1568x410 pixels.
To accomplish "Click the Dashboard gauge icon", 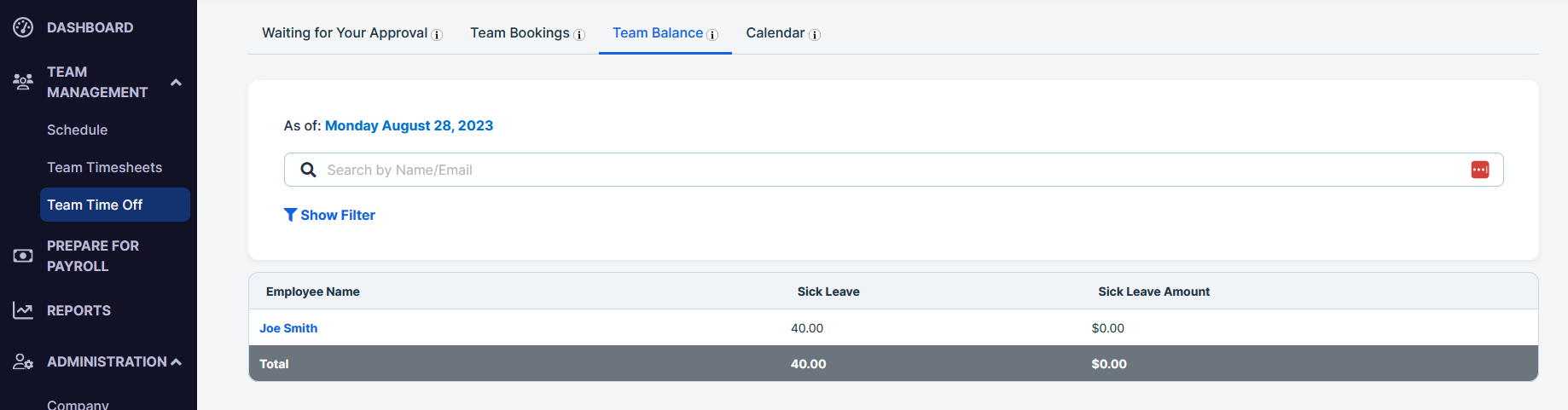I will (x=23, y=27).
